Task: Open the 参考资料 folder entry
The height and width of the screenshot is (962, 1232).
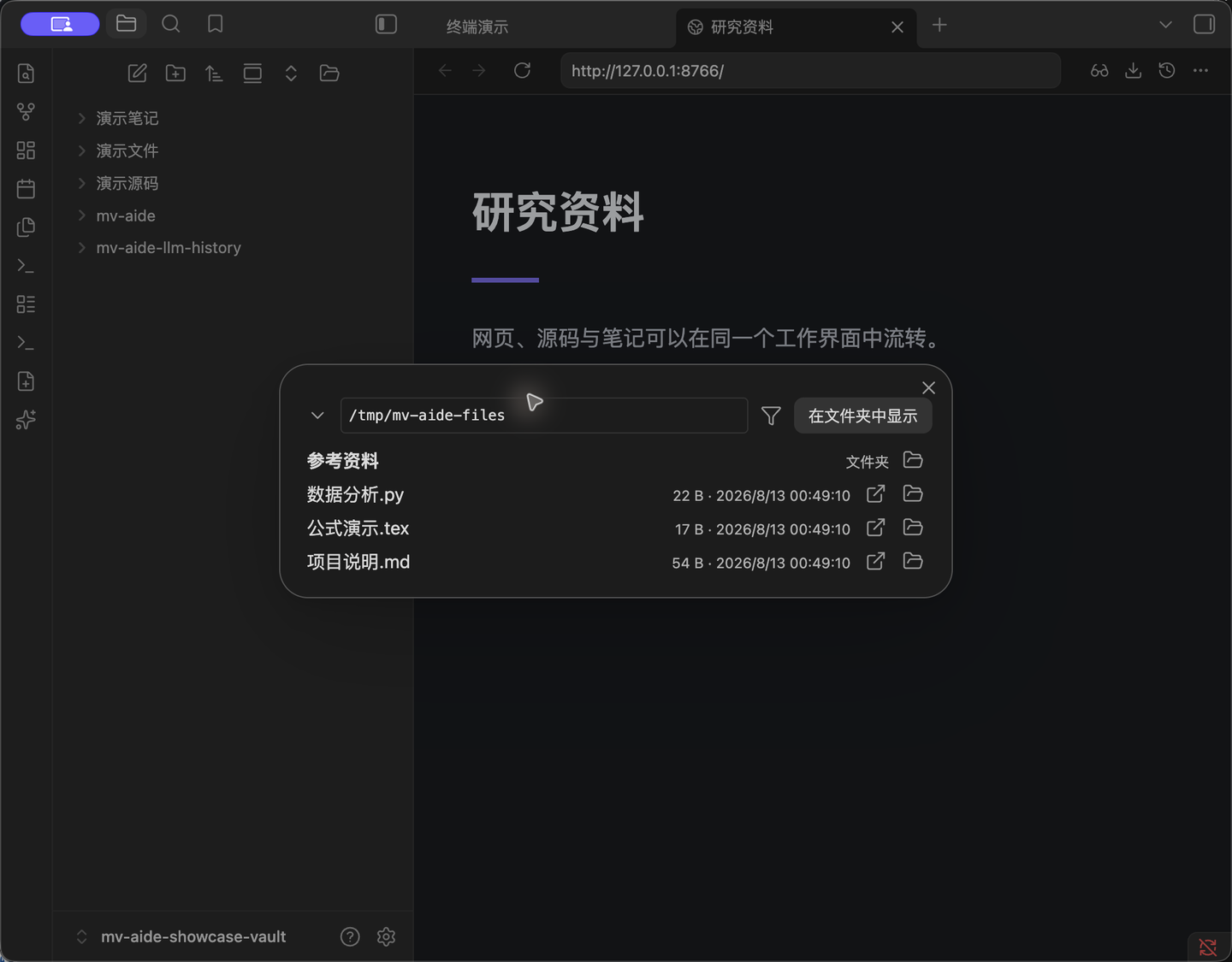Action: (x=342, y=461)
